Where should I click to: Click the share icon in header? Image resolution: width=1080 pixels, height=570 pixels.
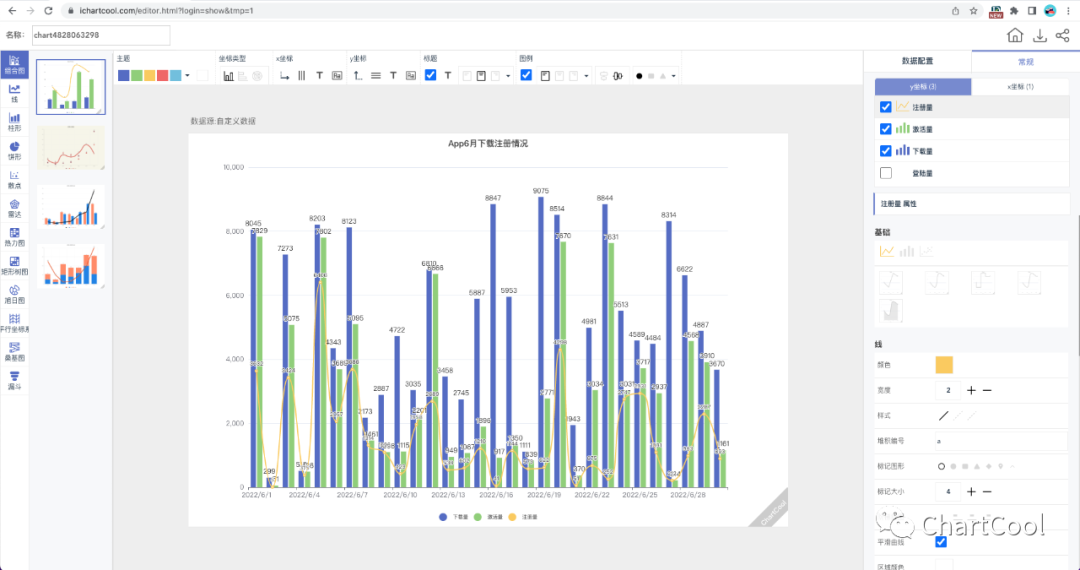1062,36
